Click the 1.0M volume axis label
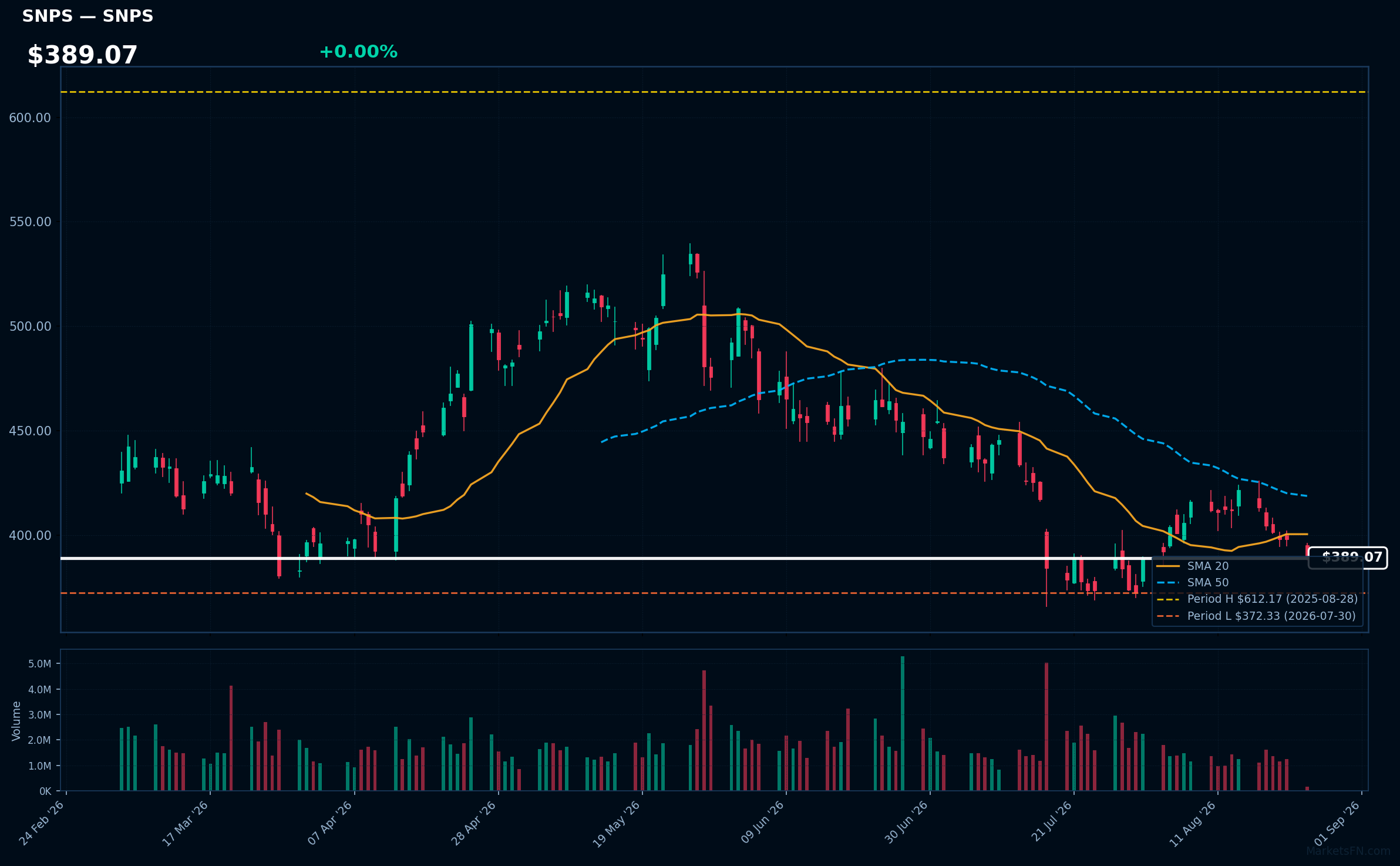 pyautogui.click(x=40, y=766)
